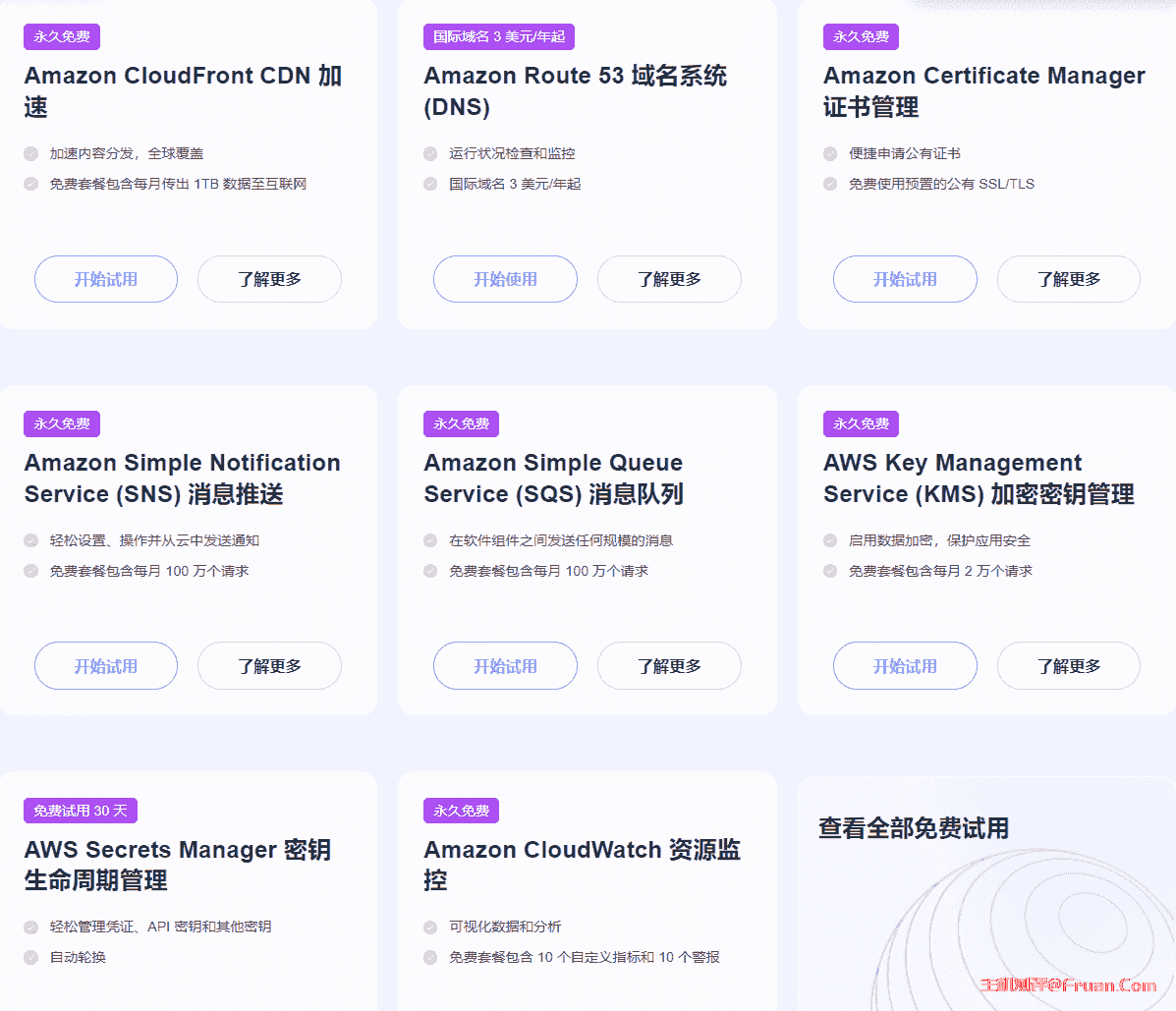Screen dimensions: 1176x1011
Task: Click the Amazon CloudFront CDN 加速 title
Action: click(x=183, y=90)
